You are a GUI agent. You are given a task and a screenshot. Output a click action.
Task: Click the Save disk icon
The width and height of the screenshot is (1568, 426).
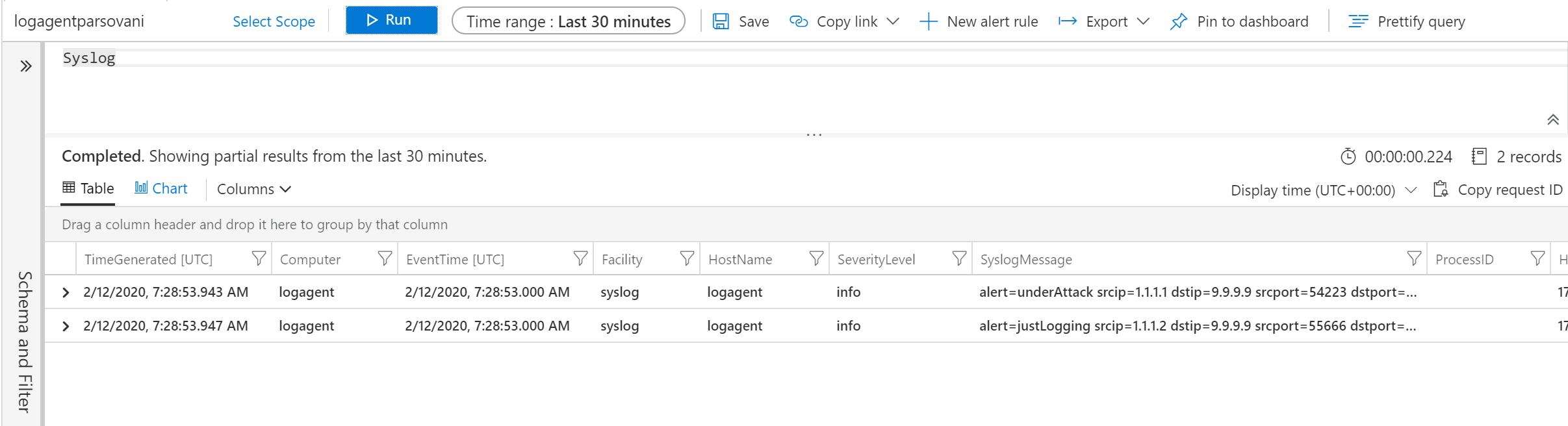coord(721,21)
